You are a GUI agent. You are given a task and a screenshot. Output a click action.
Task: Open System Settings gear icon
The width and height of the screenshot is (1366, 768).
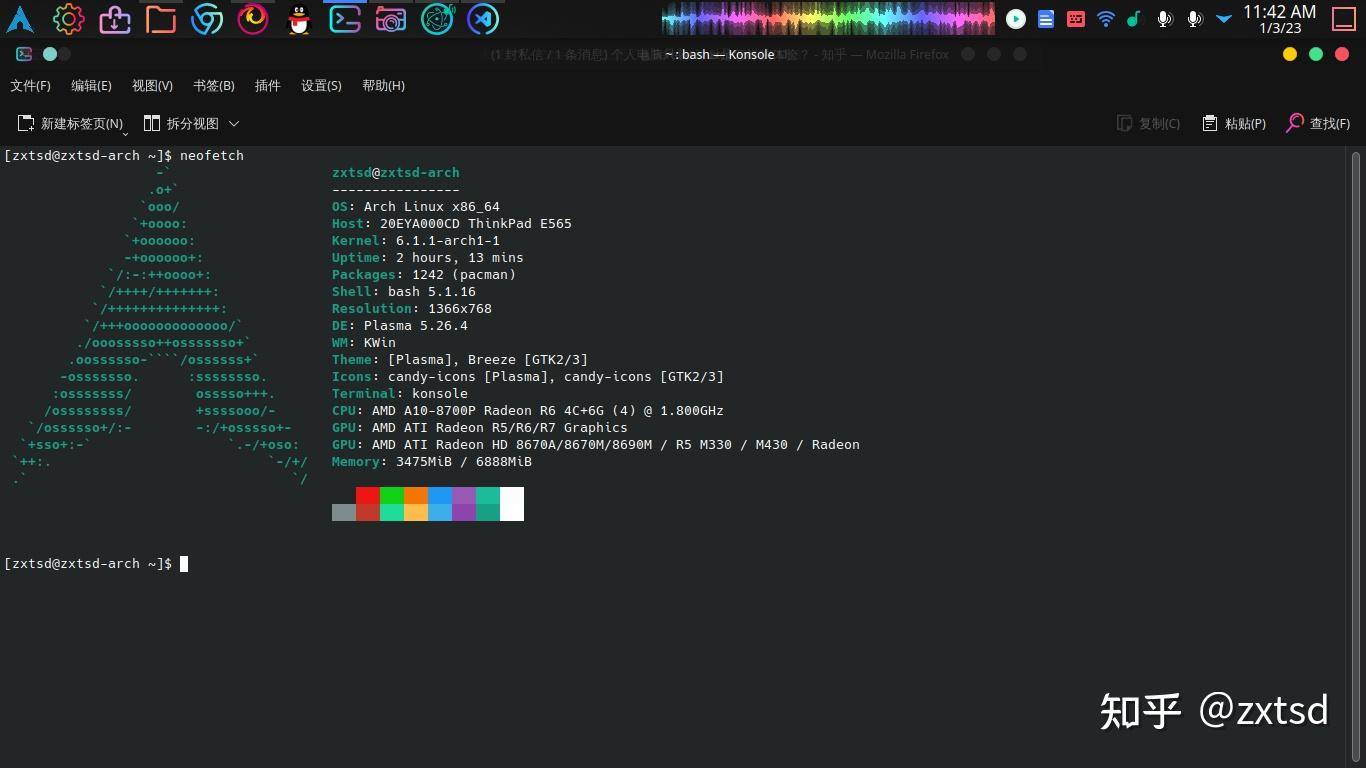tap(68, 18)
